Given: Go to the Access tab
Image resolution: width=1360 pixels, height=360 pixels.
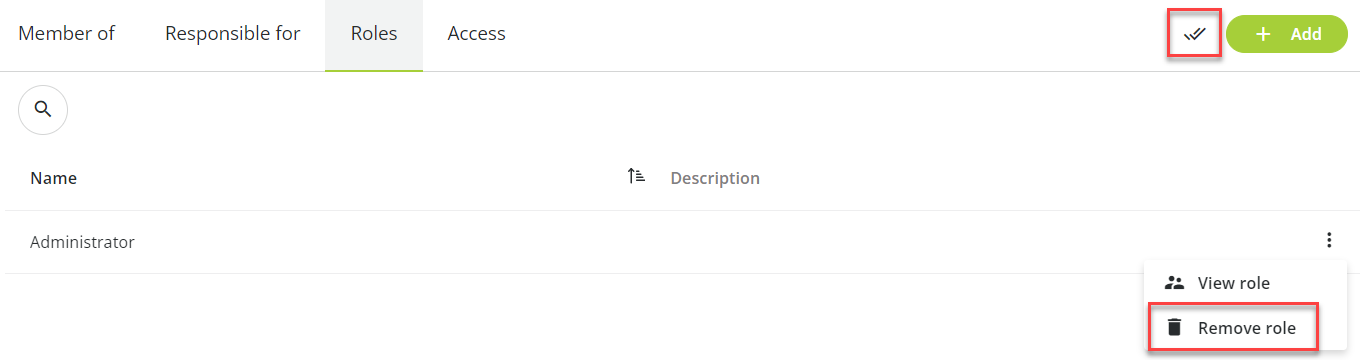Looking at the screenshot, I should 477,34.
